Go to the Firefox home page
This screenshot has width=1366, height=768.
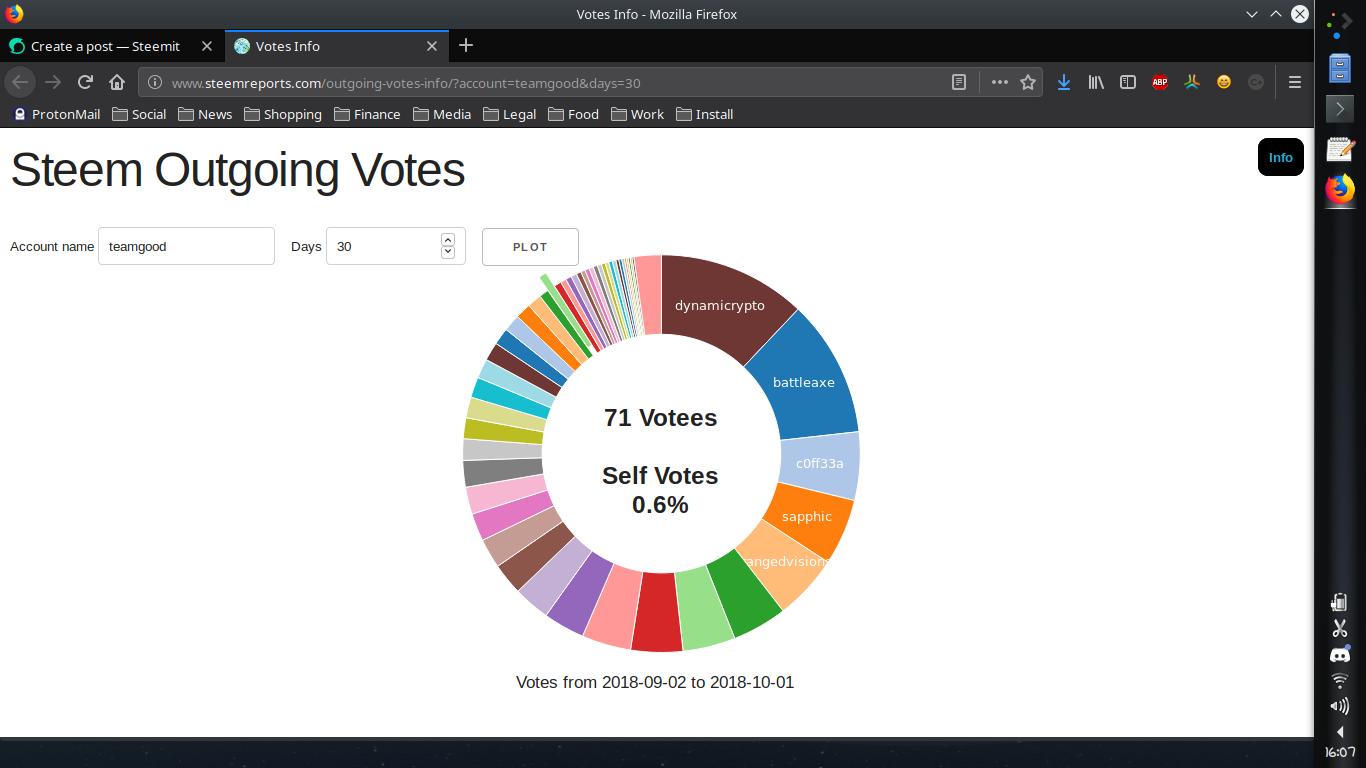(117, 82)
